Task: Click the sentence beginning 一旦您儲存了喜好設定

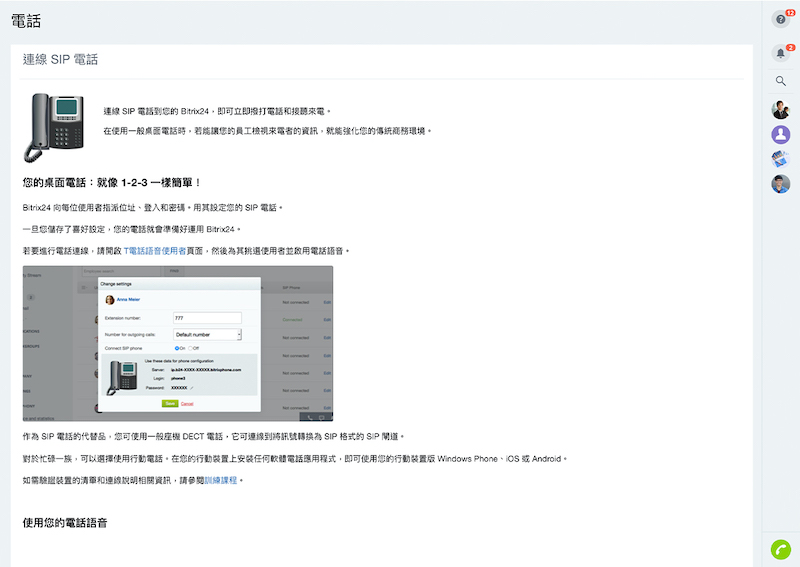Action: (132, 229)
